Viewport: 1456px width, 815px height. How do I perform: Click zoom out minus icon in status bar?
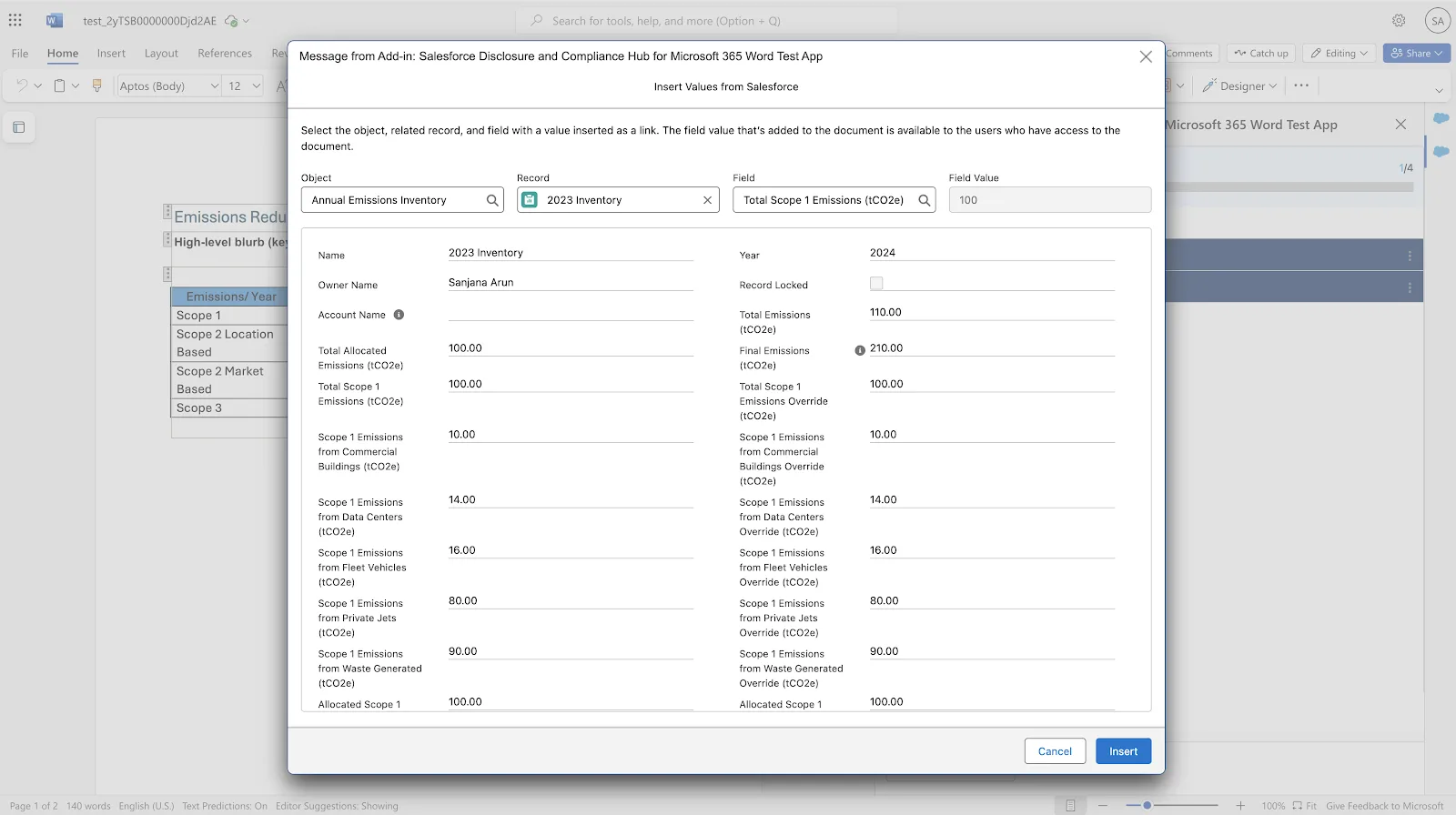[1103, 806]
